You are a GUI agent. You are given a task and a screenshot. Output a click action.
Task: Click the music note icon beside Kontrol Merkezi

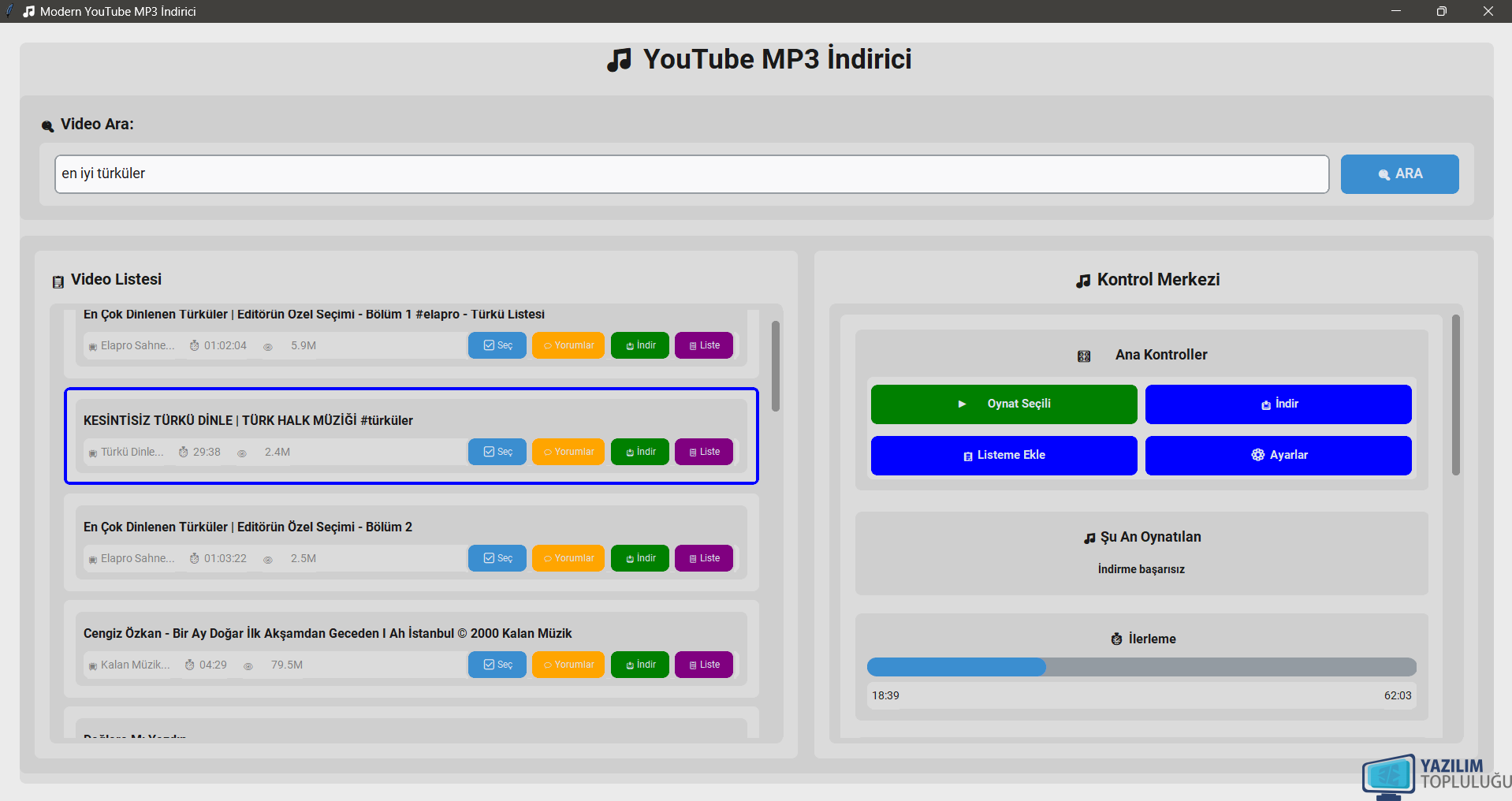point(1083,281)
